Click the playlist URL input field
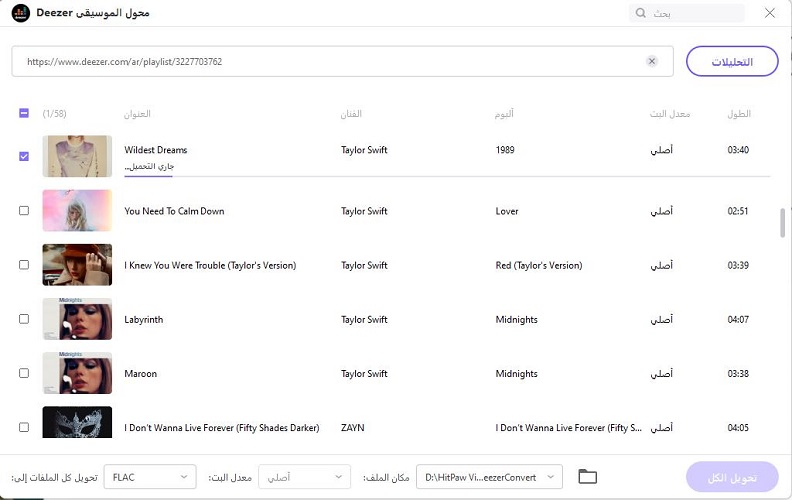The image size is (792, 500). 342,62
